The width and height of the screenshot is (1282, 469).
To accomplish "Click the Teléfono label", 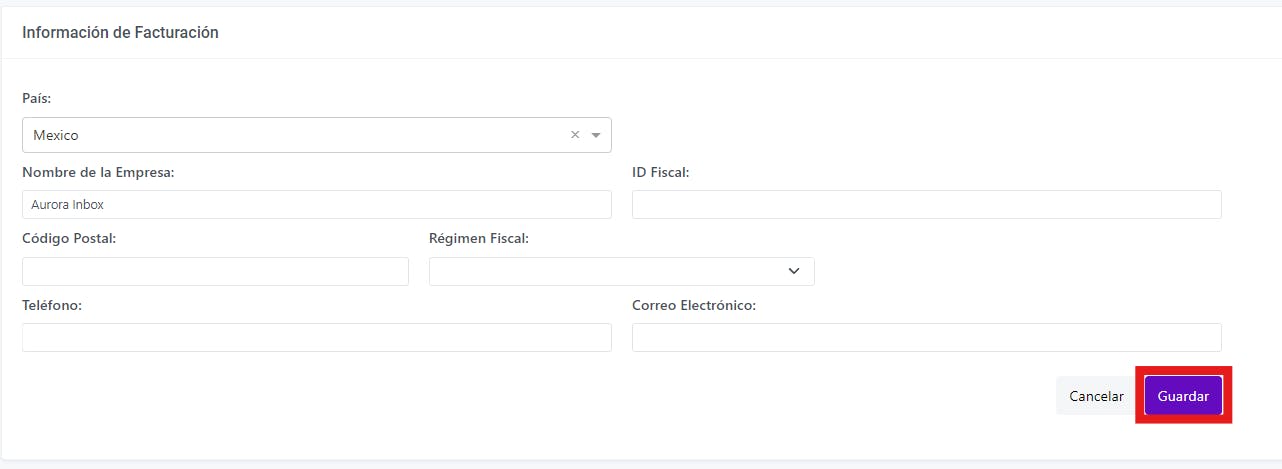I will click(x=52, y=305).
